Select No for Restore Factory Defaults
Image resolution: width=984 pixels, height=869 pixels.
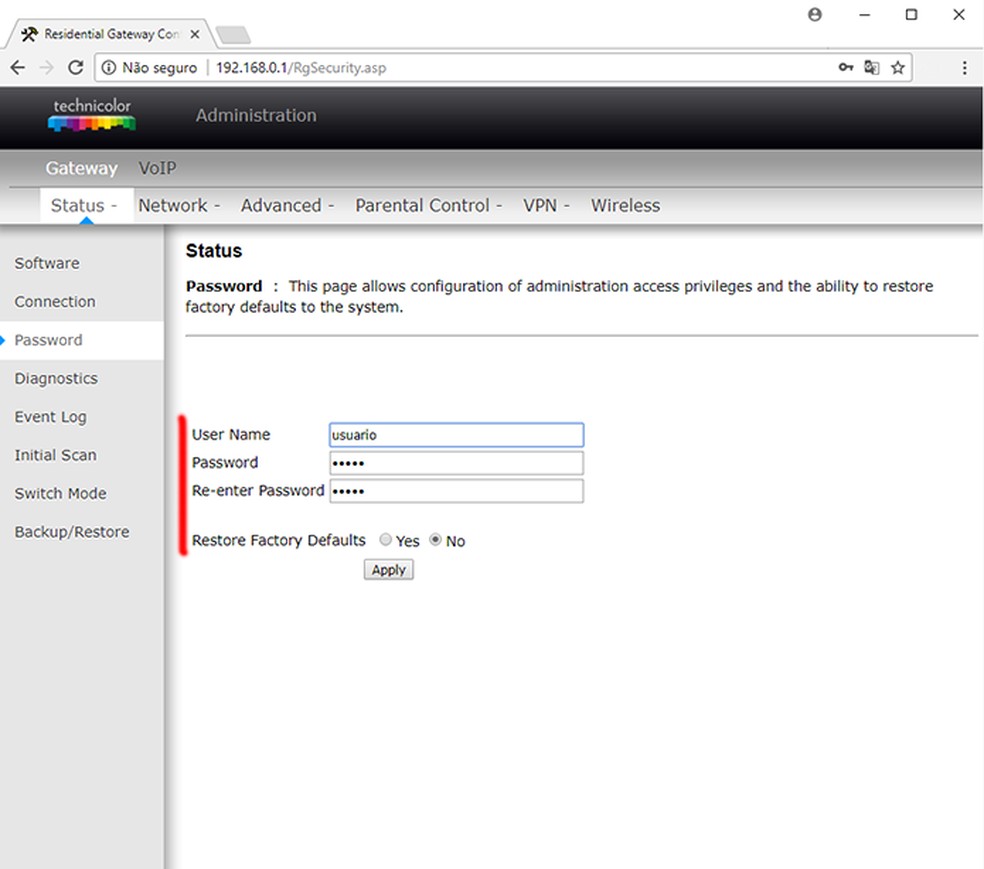coord(435,540)
